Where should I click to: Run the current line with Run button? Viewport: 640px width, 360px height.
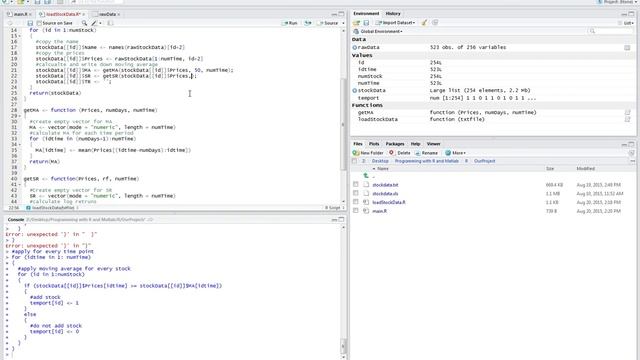click(290, 23)
